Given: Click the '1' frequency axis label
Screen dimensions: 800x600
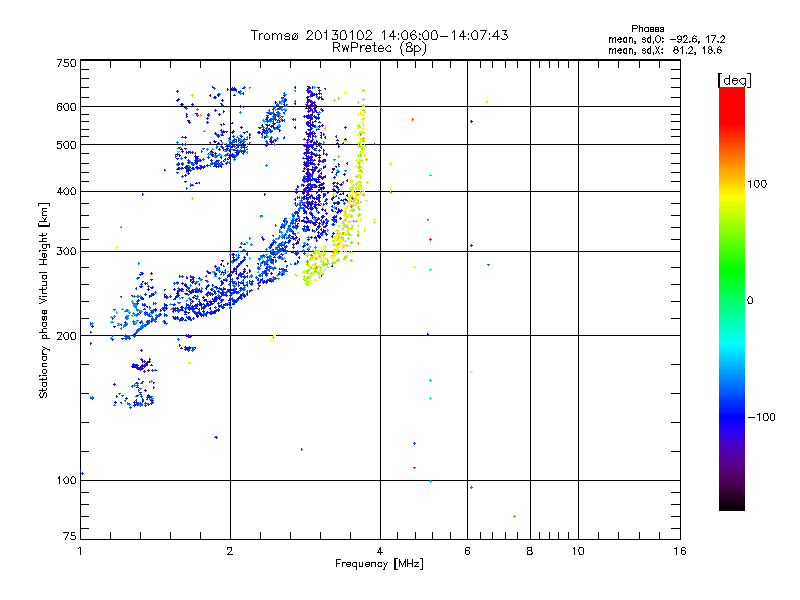Looking at the screenshot, I should [x=80, y=551].
